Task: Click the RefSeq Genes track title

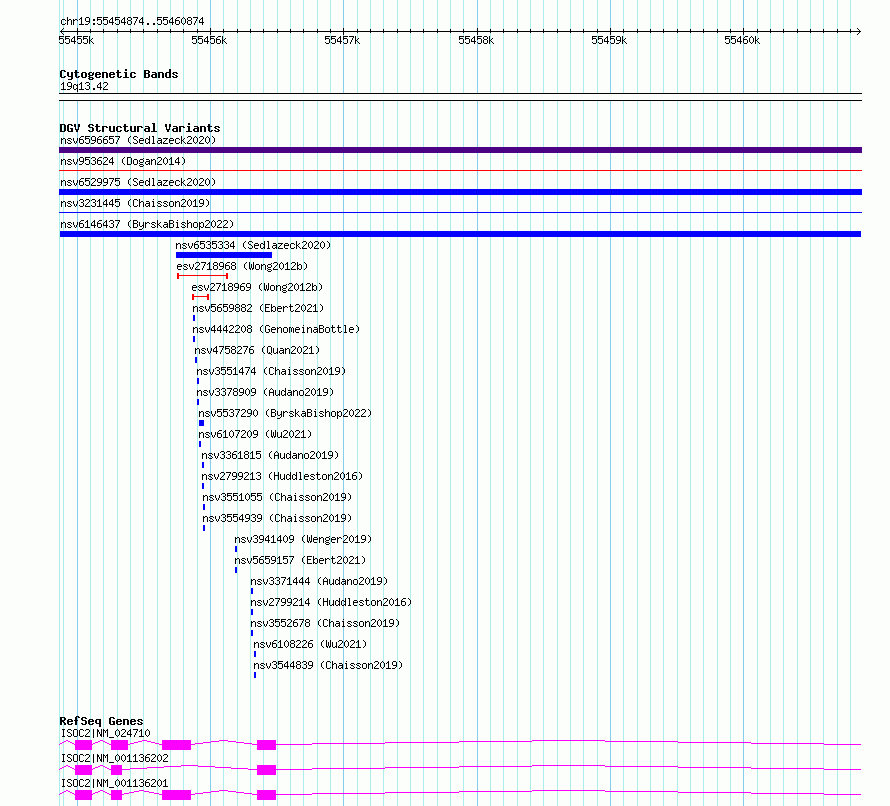Action: 101,721
